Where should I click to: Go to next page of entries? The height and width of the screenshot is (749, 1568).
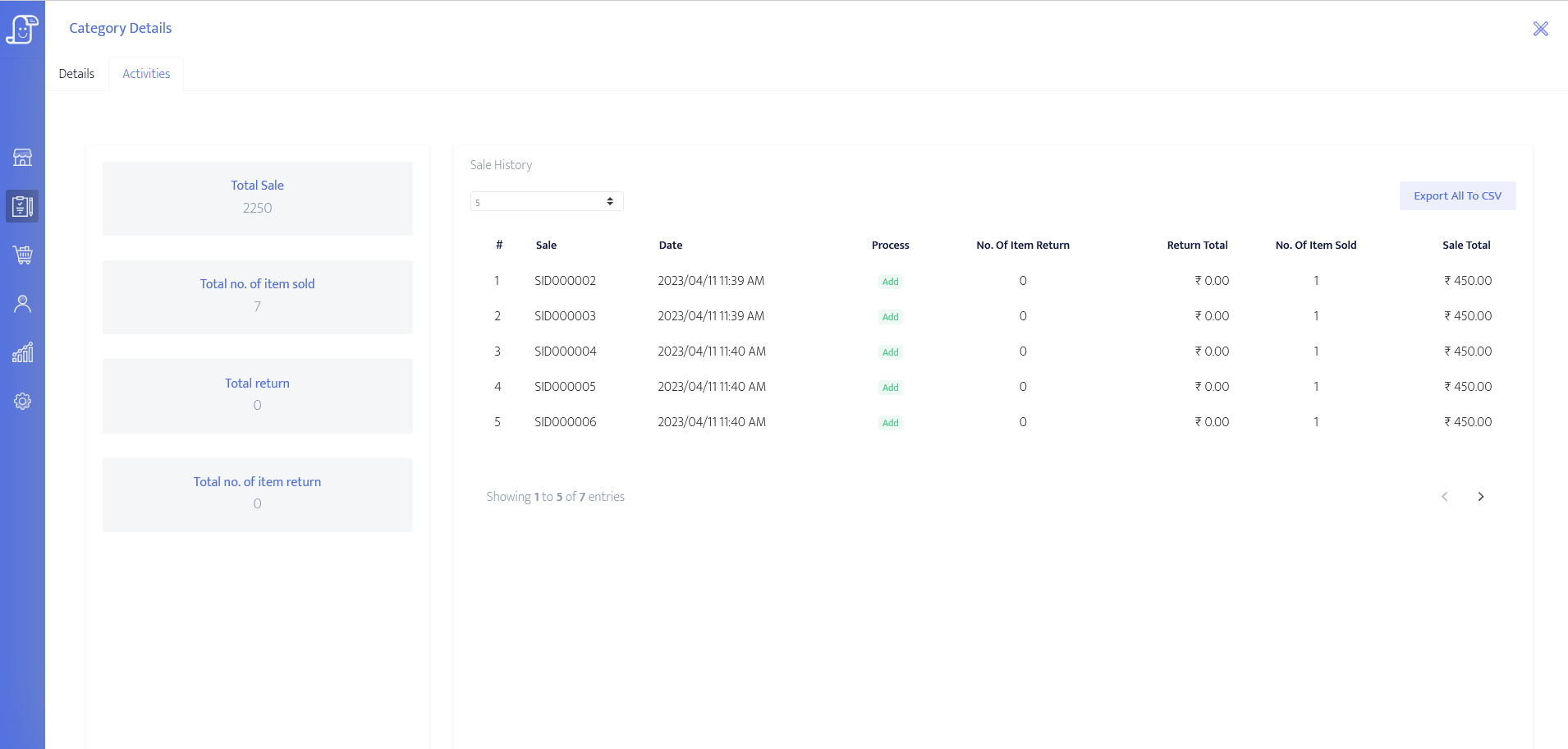point(1480,497)
